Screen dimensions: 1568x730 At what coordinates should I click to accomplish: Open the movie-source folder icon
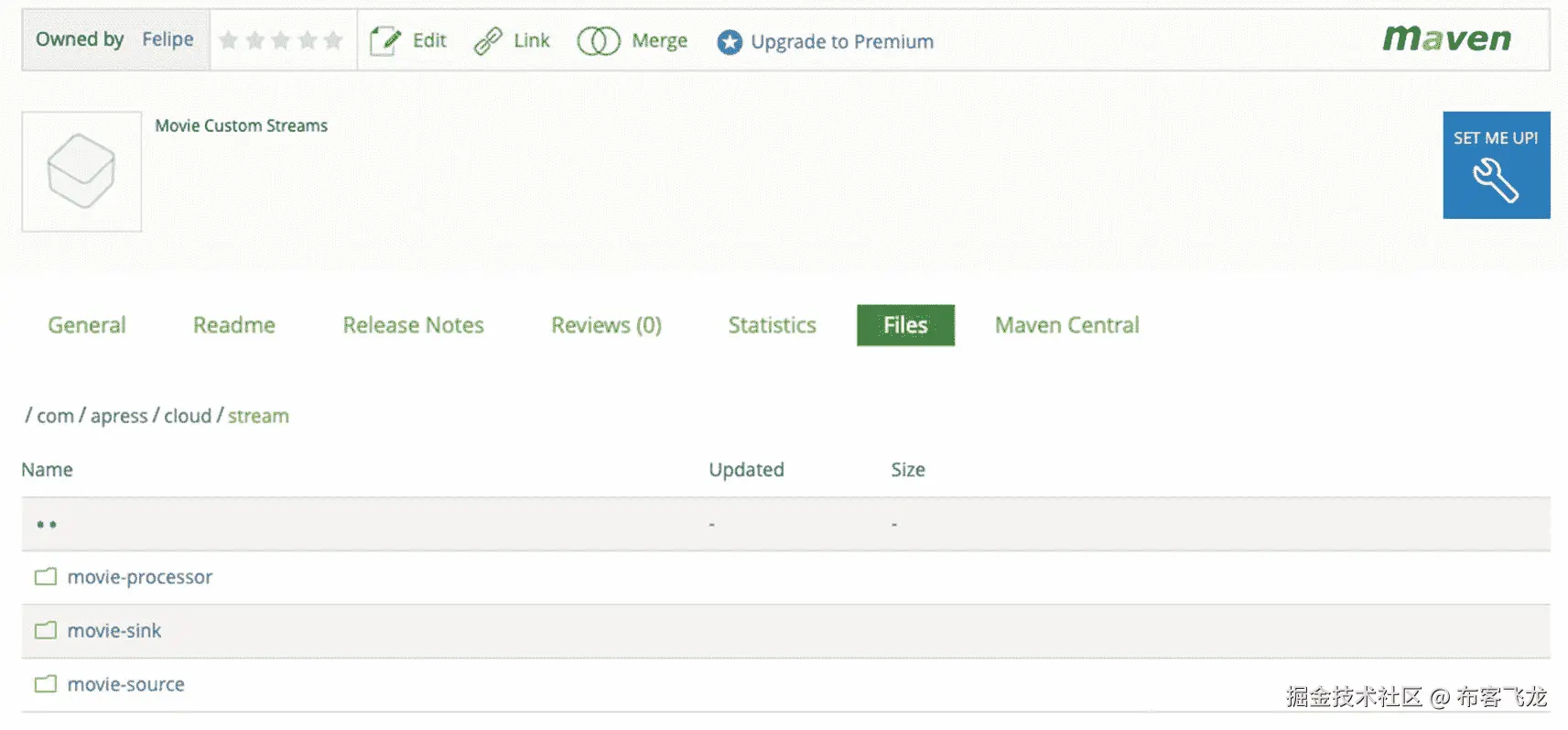click(46, 684)
